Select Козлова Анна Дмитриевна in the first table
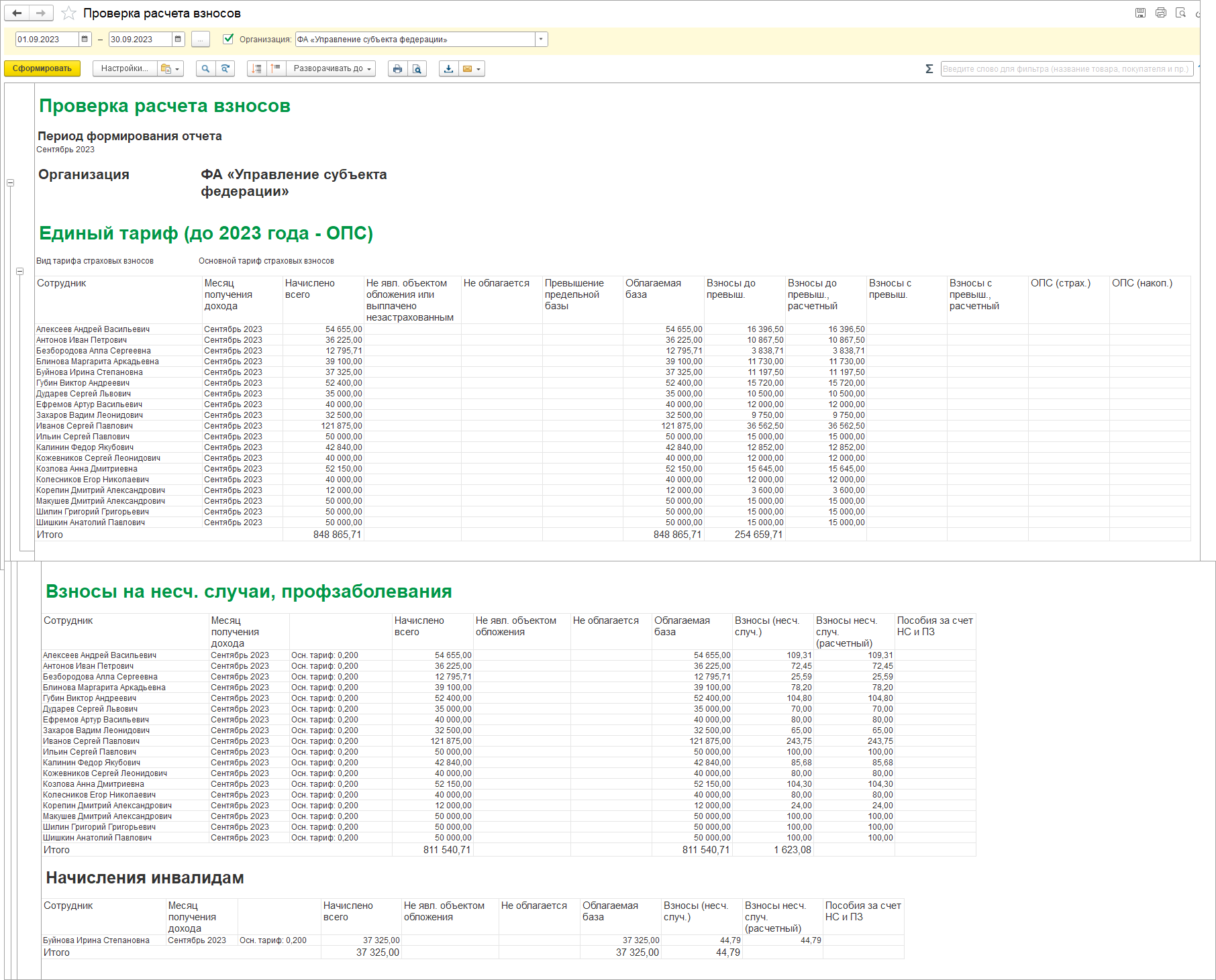 click(87, 469)
